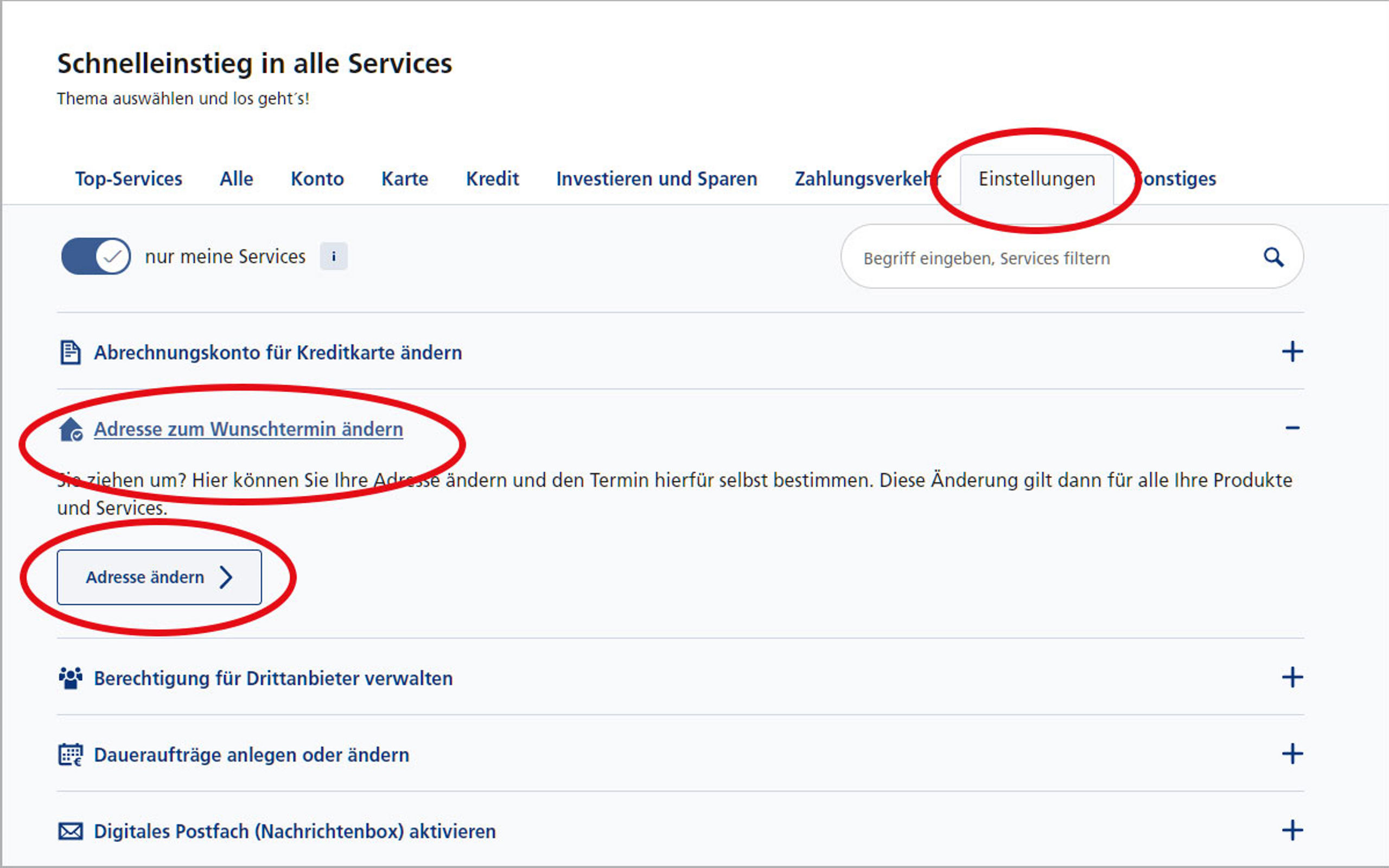This screenshot has height=868, width=1389.
Task: Click the house icon for Adresse ändern
Action: click(x=71, y=430)
